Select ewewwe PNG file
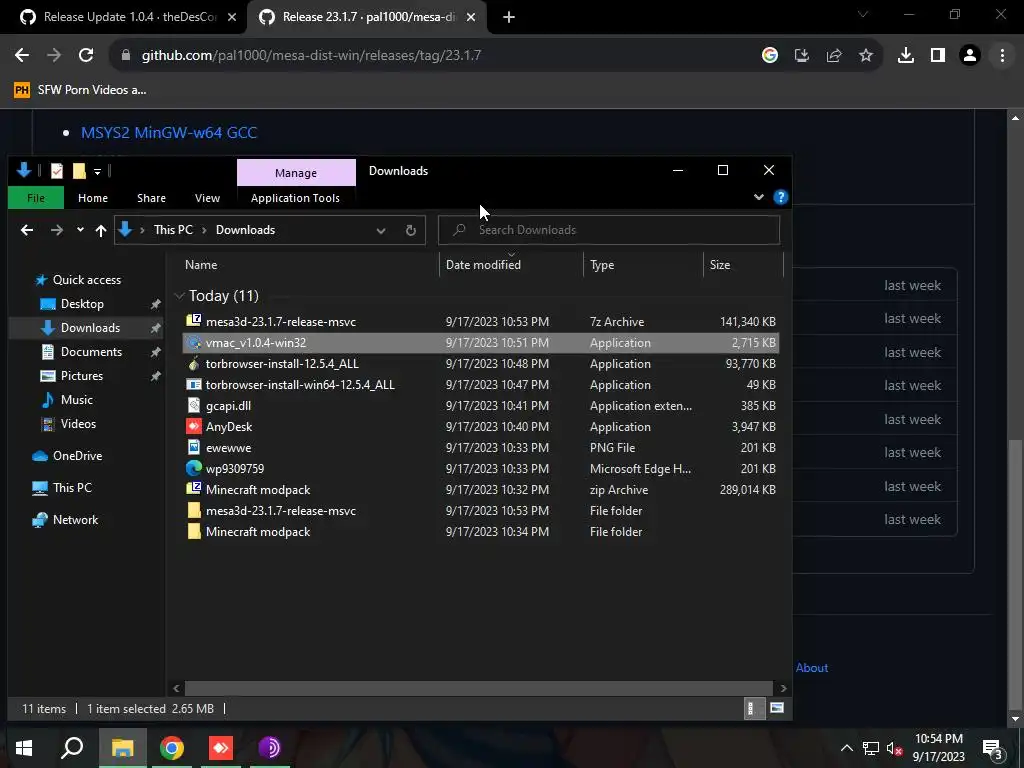Viewport: 1024px width, 768px height. [481, 447]
